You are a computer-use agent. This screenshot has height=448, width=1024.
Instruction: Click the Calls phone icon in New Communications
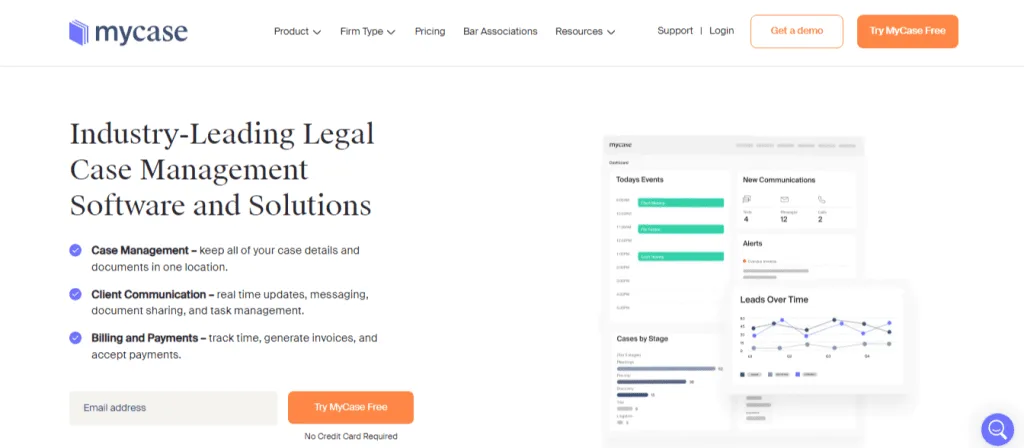822,199
